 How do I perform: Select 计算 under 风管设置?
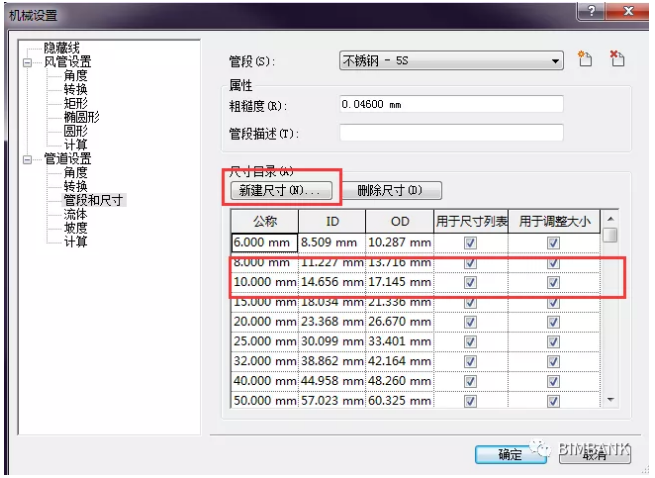[x=76, y=145]
